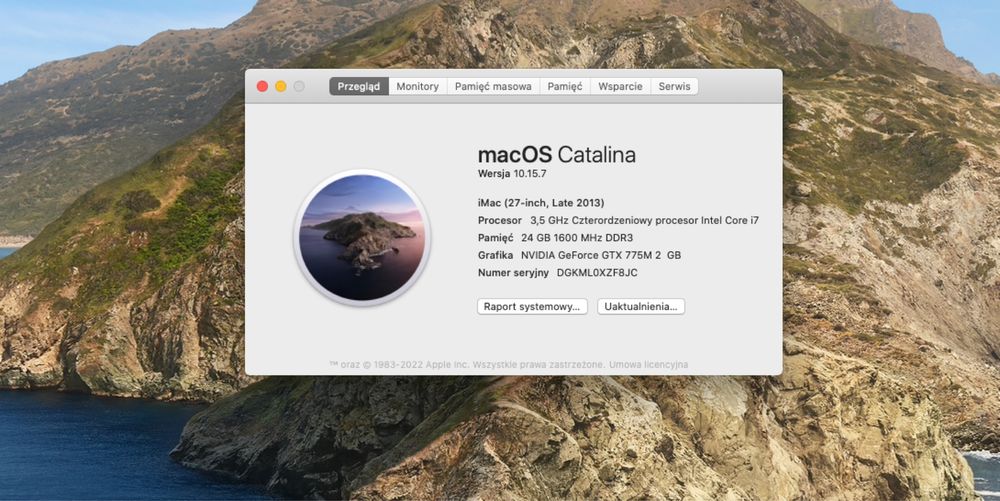This screenshot has height=501, width=1000.
Task: Click the macOS Catalina title
Action: click(x=557, y=155)
